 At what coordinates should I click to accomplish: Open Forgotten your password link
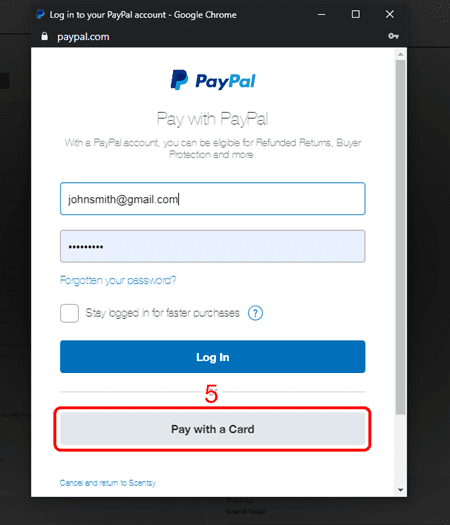tap(118, 280)
